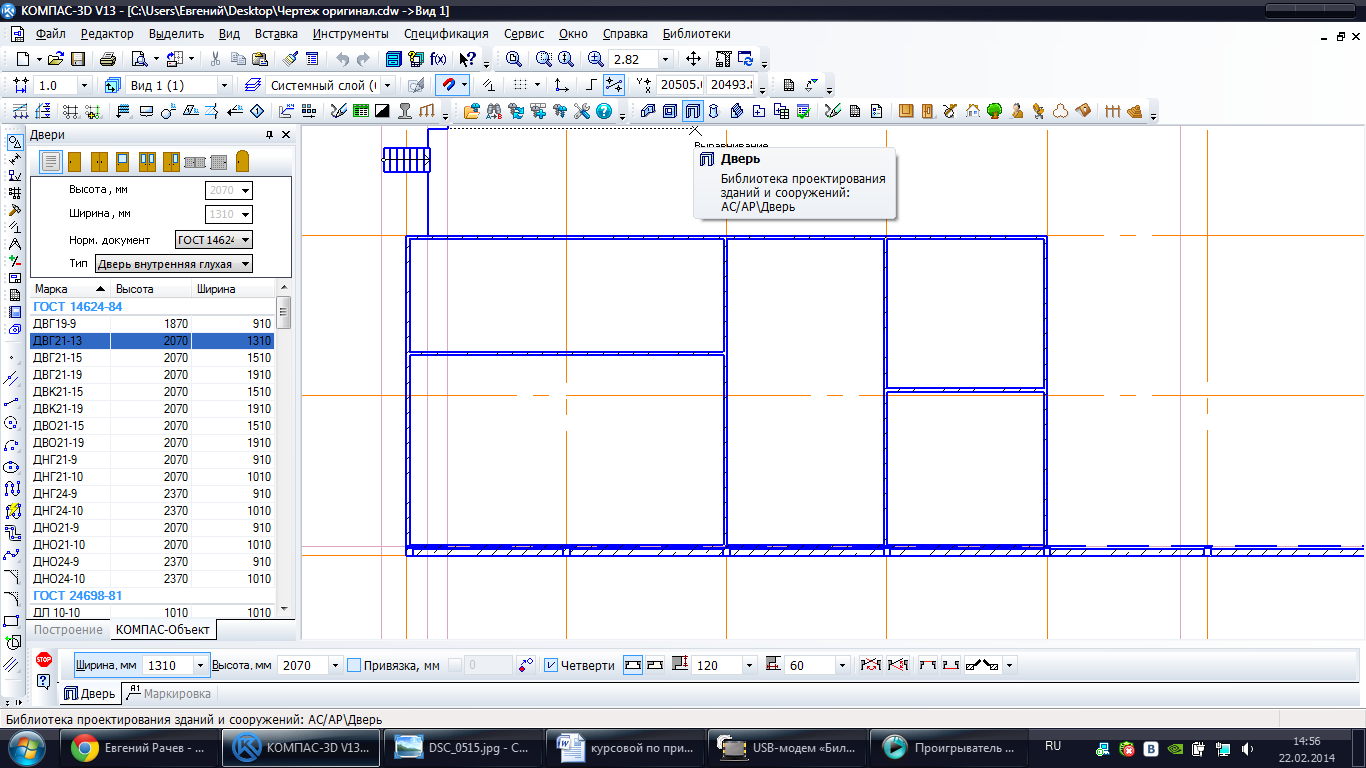
Task: Click the wrench and screwdriver settings icon
Action: (582, 111)
